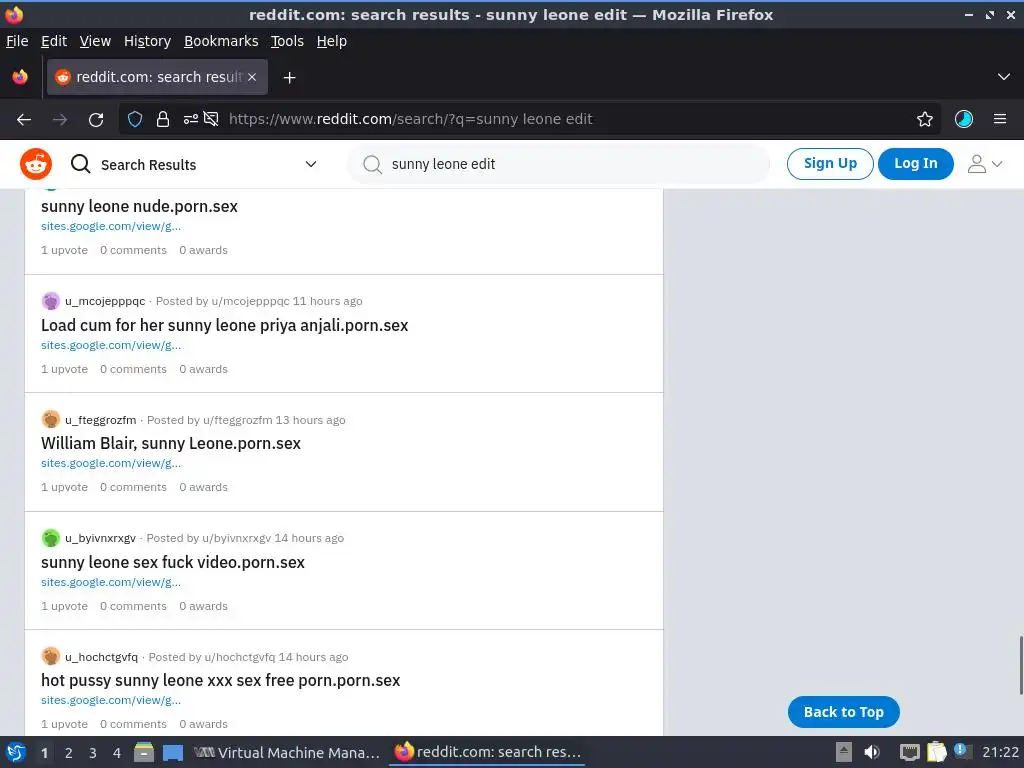Click the 21:22 taskbar clock

[x=1000, y=752]
